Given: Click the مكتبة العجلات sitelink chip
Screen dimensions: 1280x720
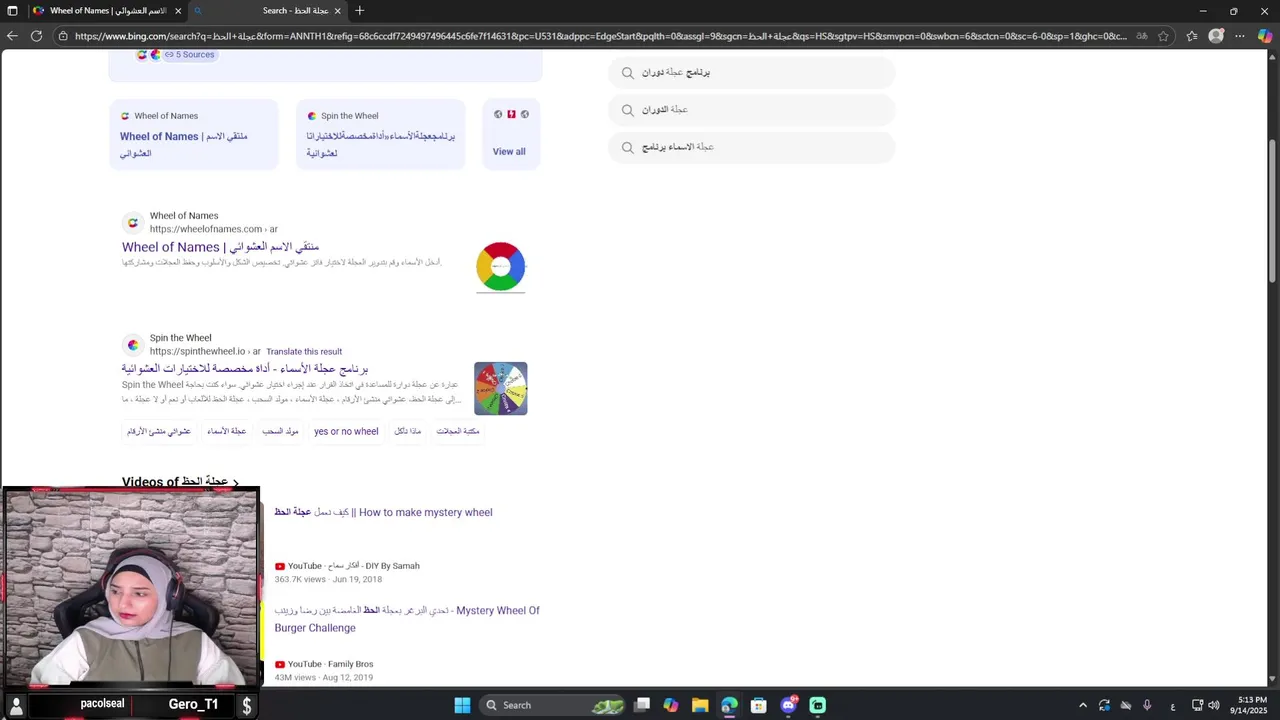Looking at the screenshot, I should click(458, 432).
